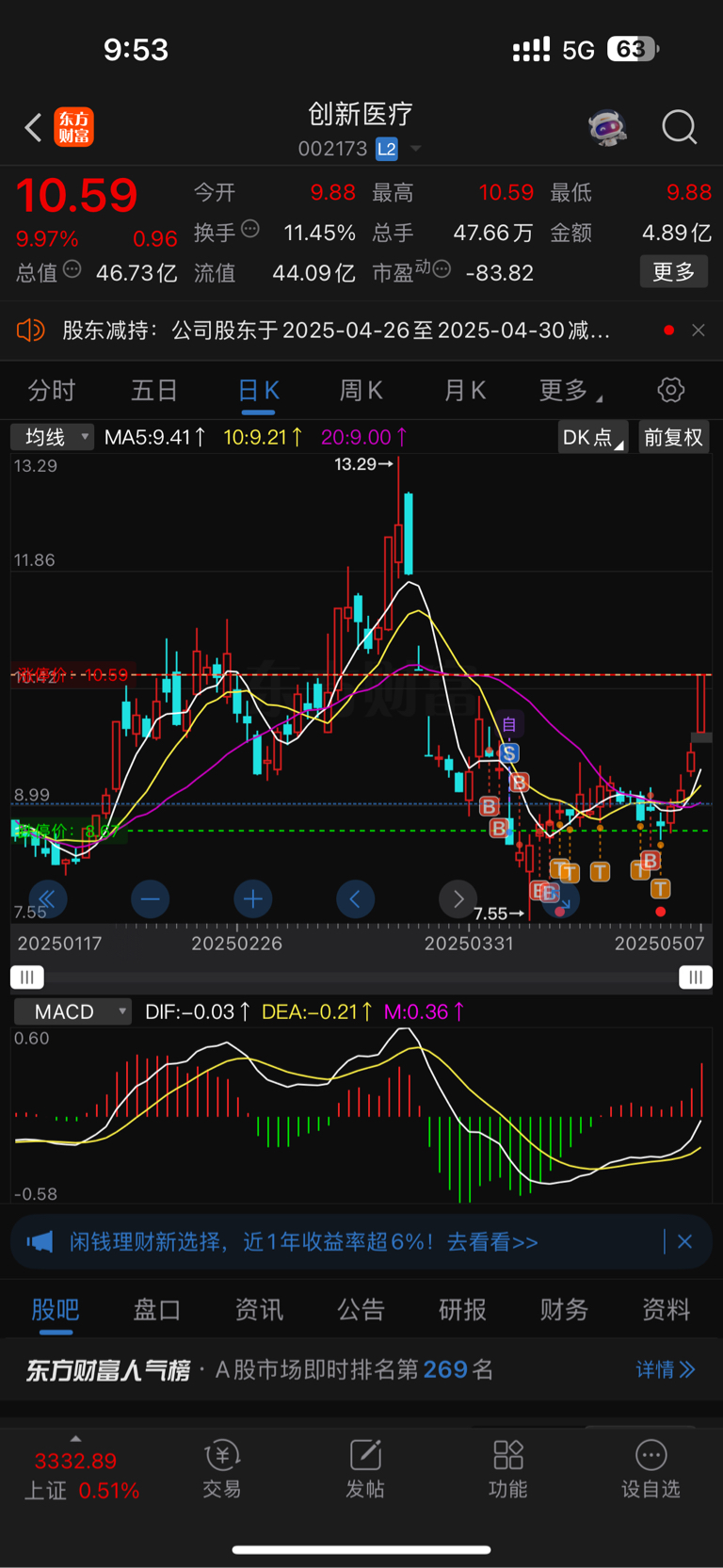723x1568 pixels.
Task: Switch to the 资料 tab
Action: coord(667,1309)
